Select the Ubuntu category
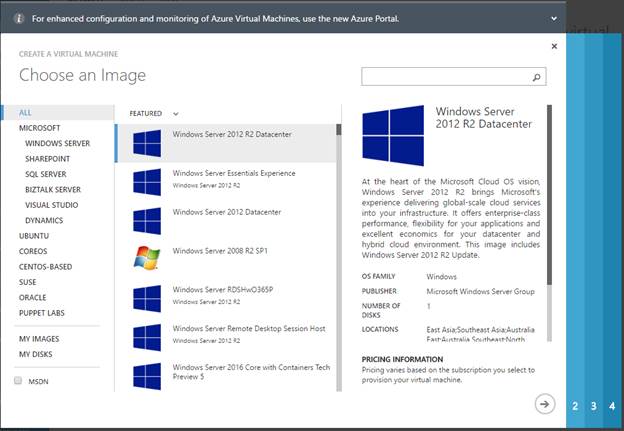 point(34,236)
